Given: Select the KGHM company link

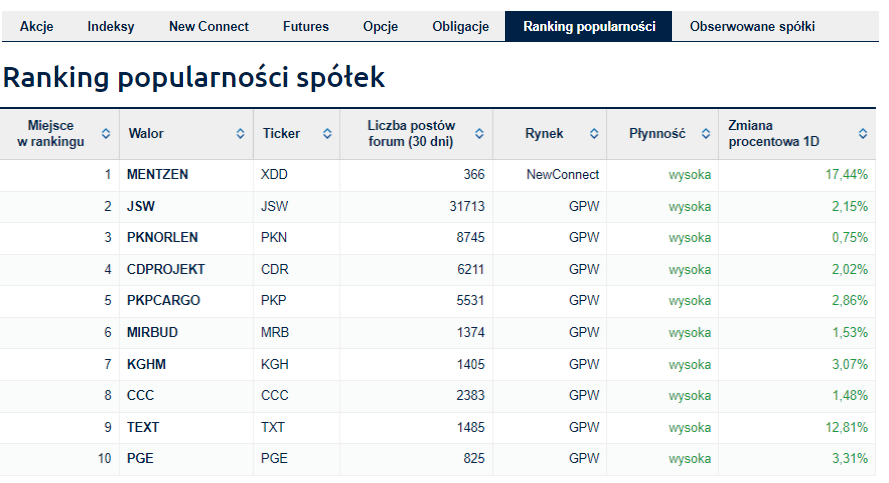Looking at the screenshot, I should point(146,365).
